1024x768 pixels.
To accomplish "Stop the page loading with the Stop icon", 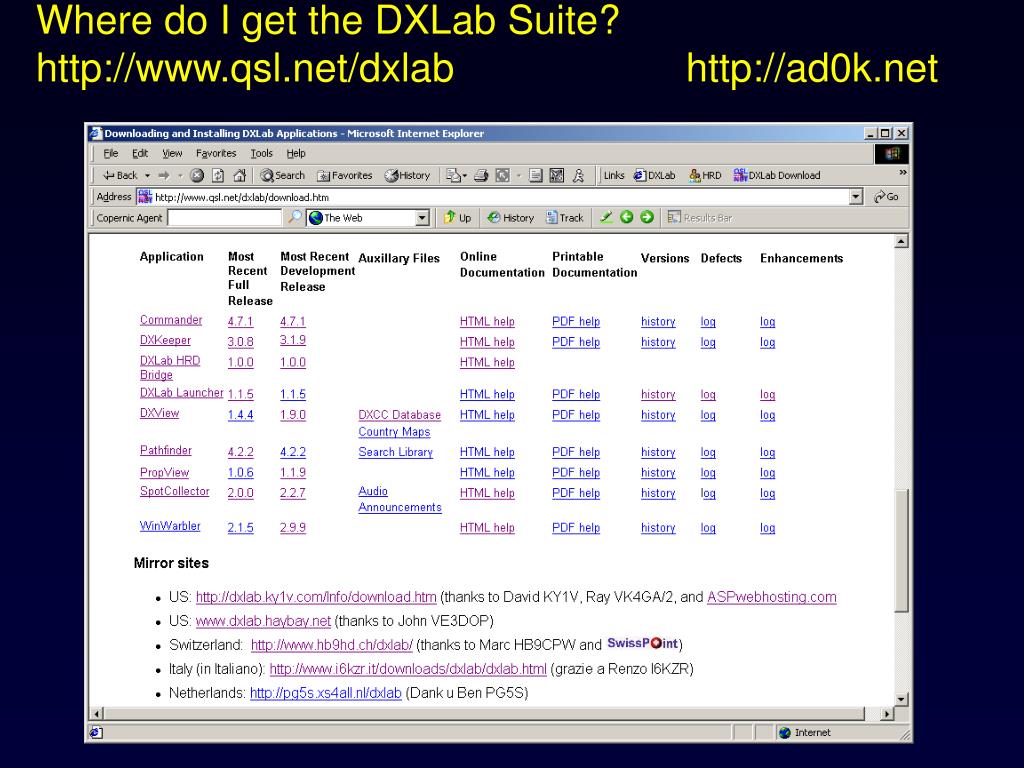I will click(197, 175).
